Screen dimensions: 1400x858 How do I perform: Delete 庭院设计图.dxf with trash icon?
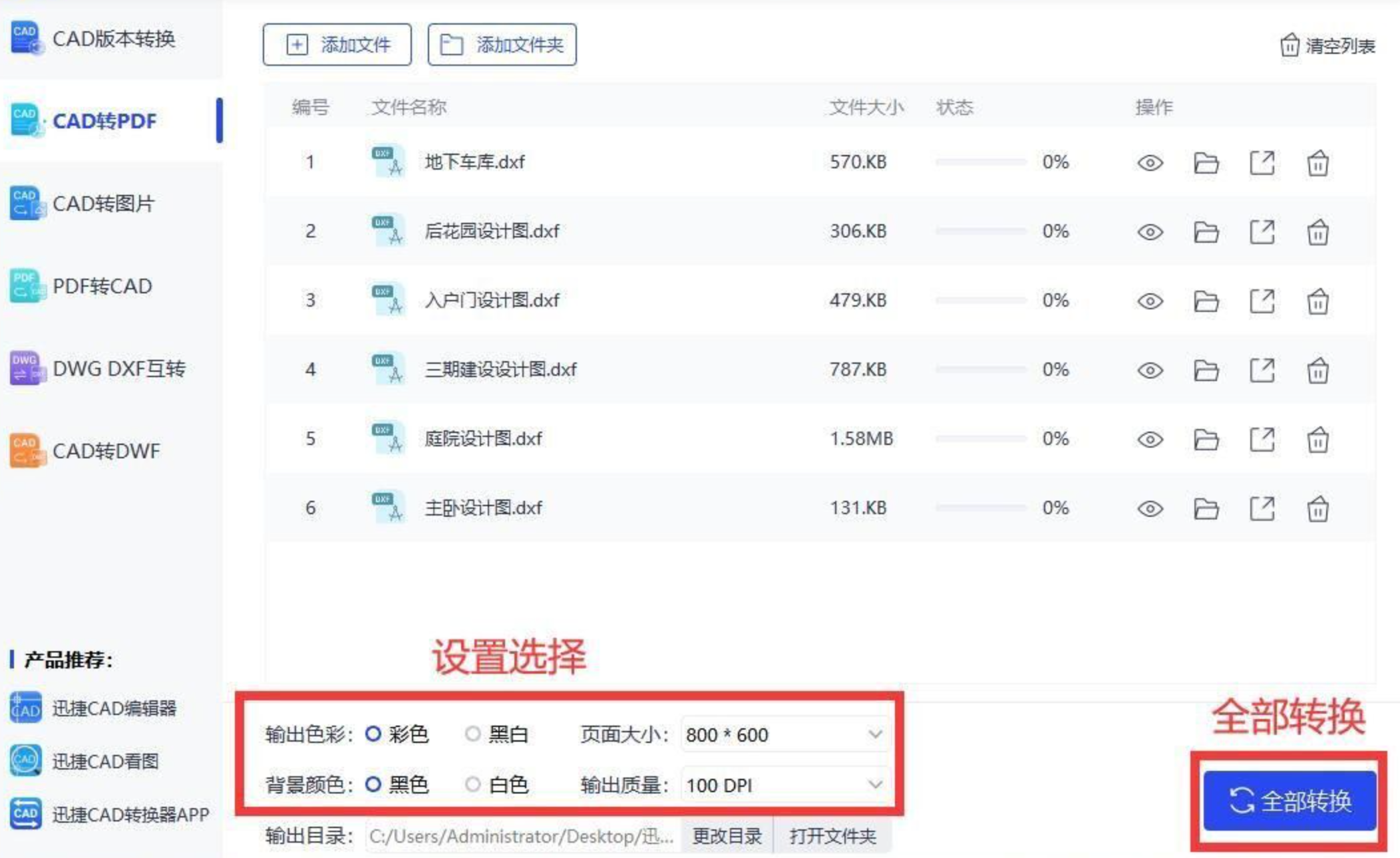point(1317,440)
